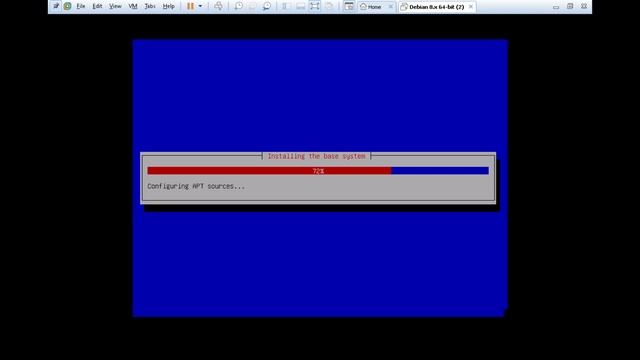Open the Tabs menu
This screenshot has width=640, height=360.
coord(150,7)
